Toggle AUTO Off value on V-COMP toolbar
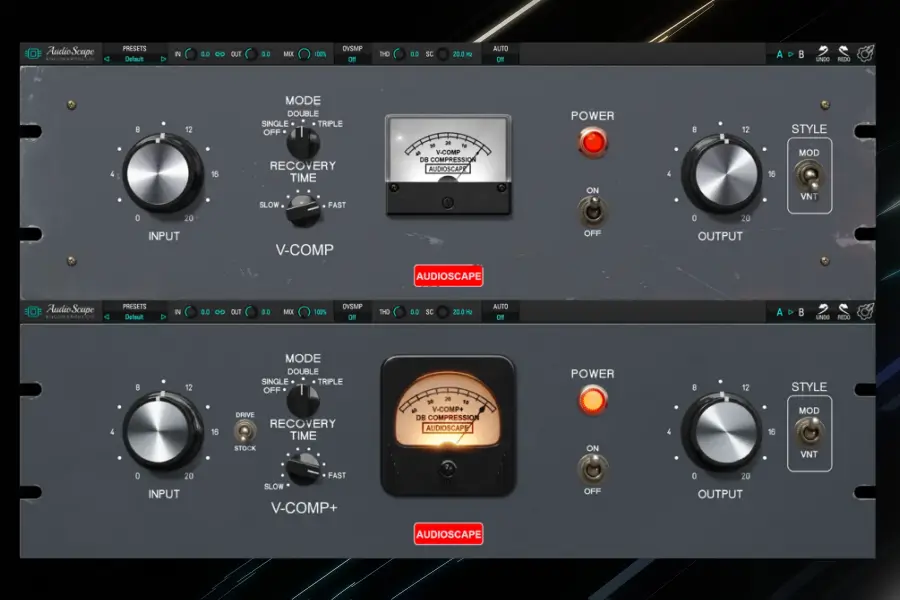 pos(500,60)
